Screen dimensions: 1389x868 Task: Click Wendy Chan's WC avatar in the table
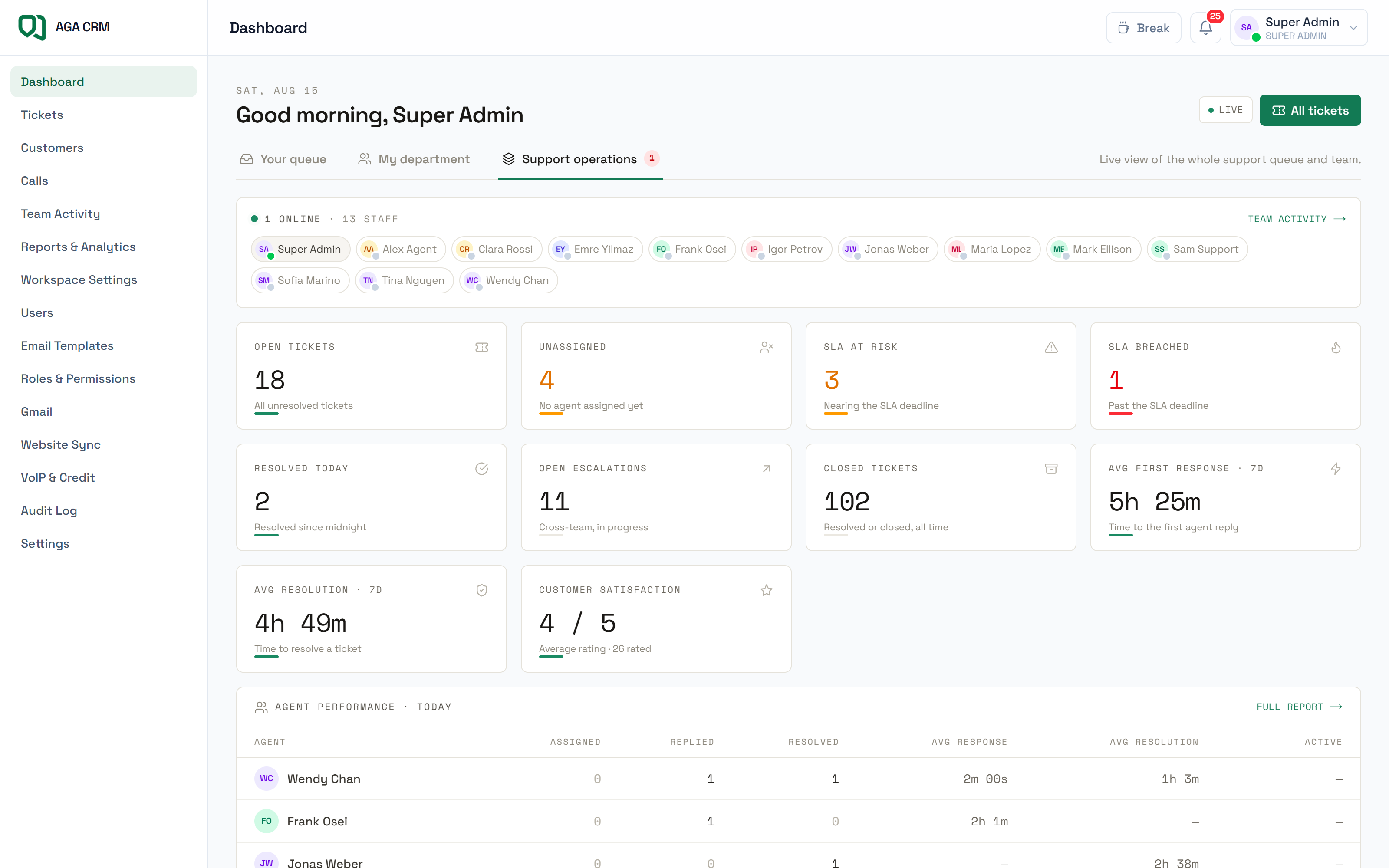267,779
